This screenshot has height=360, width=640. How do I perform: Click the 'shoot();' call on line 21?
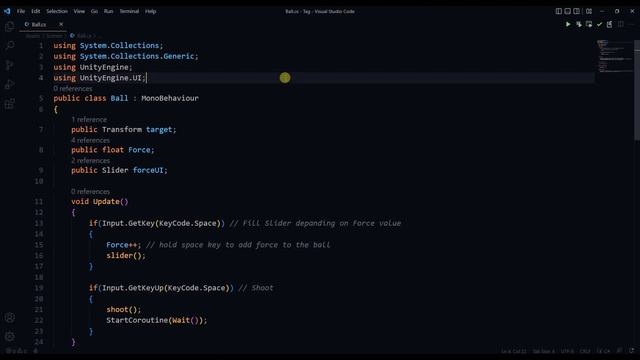[124, 310]
